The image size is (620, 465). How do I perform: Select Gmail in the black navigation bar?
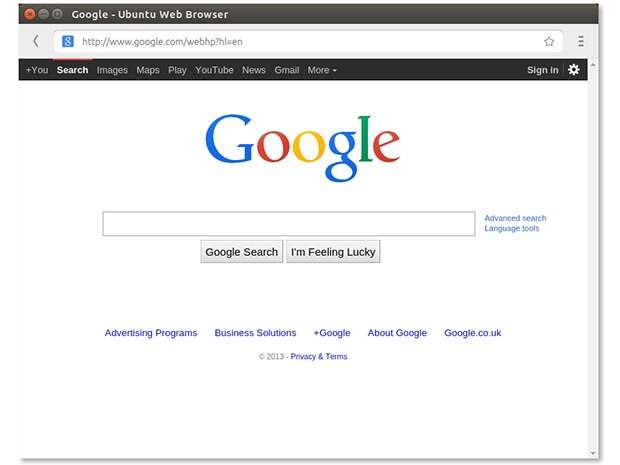pyautogui.click(x=287, y=70)
